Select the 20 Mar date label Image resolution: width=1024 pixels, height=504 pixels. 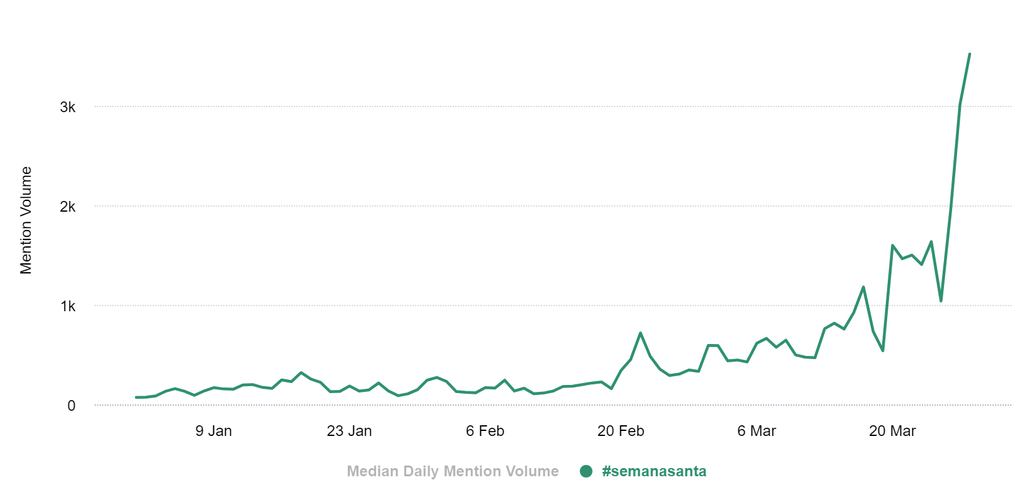tap(892, 432)
